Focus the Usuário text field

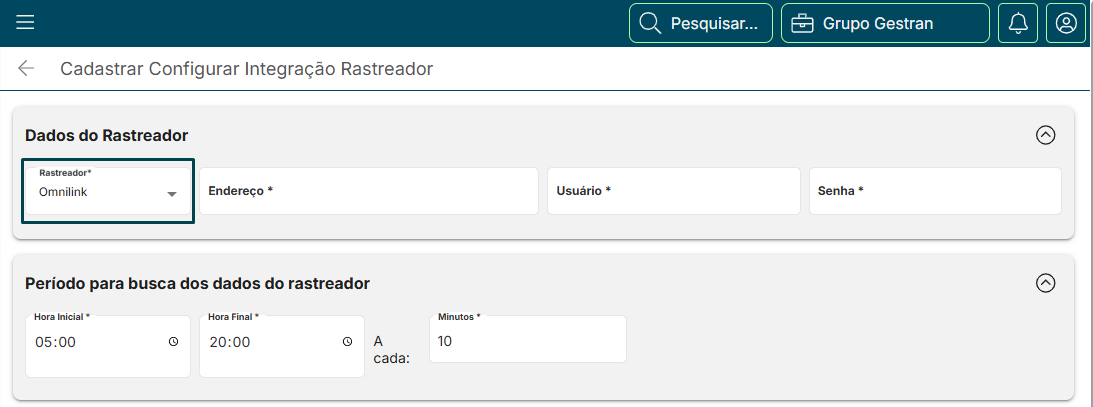click(673, 191)
